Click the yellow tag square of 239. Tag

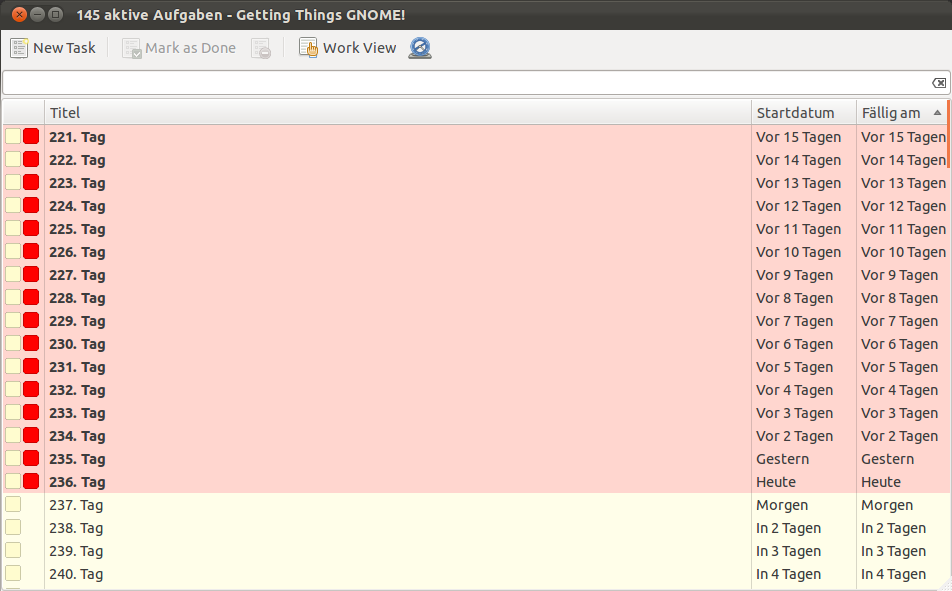click(x=13, y=550)
